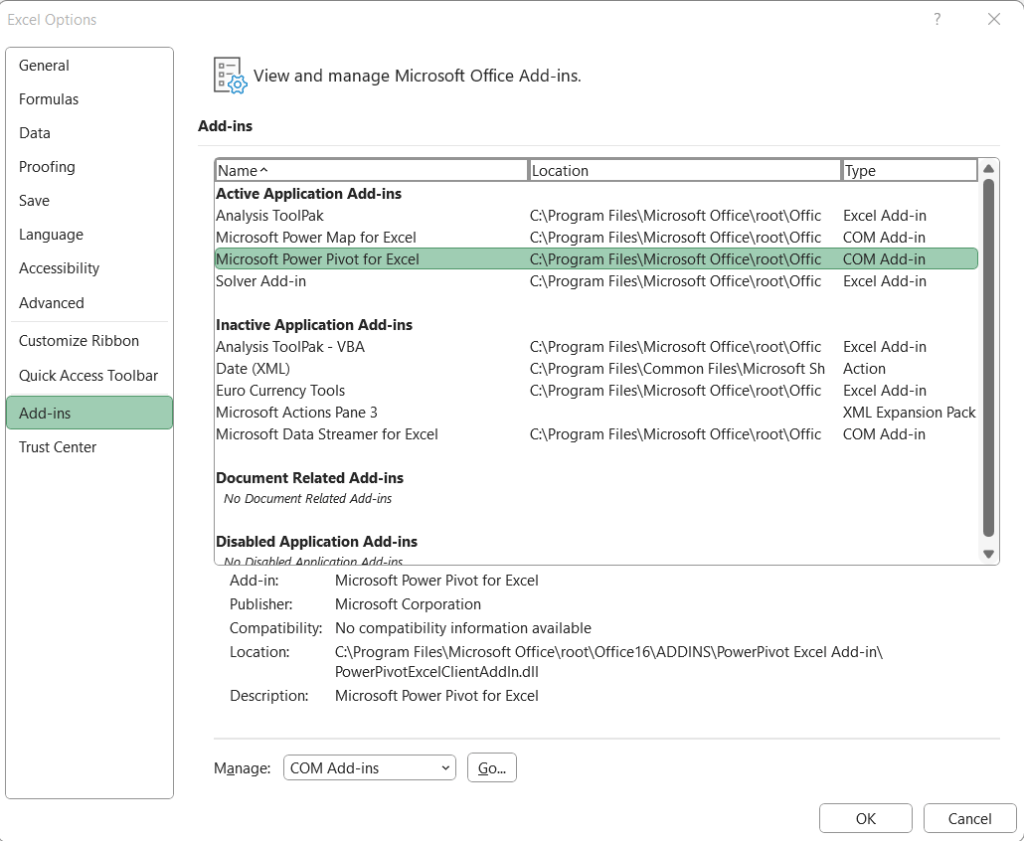The image size is (1024, 841).
Task: Confirm changes with OK
Action: [x=865, y=818]
